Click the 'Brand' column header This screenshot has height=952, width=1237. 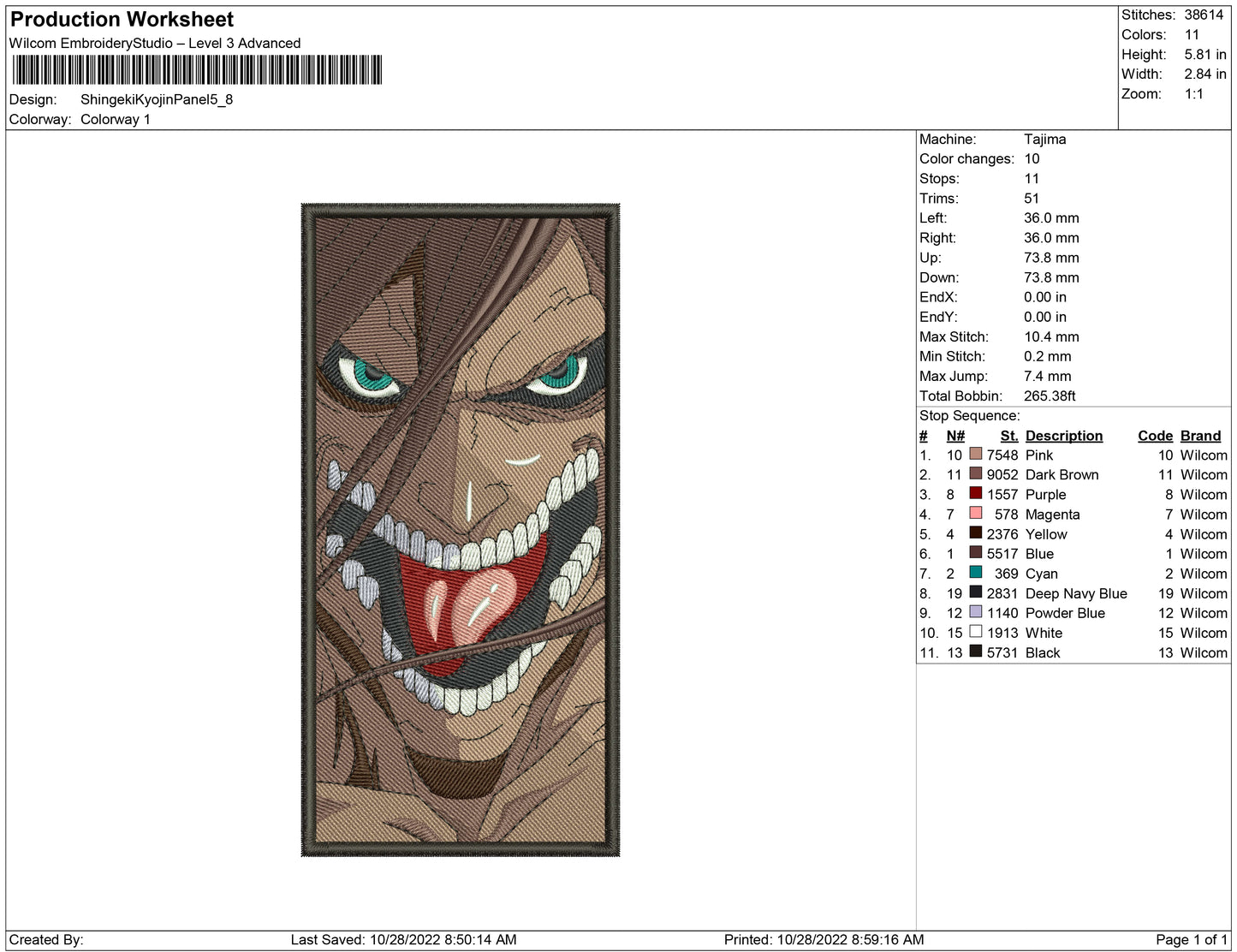click(1200, 436)
